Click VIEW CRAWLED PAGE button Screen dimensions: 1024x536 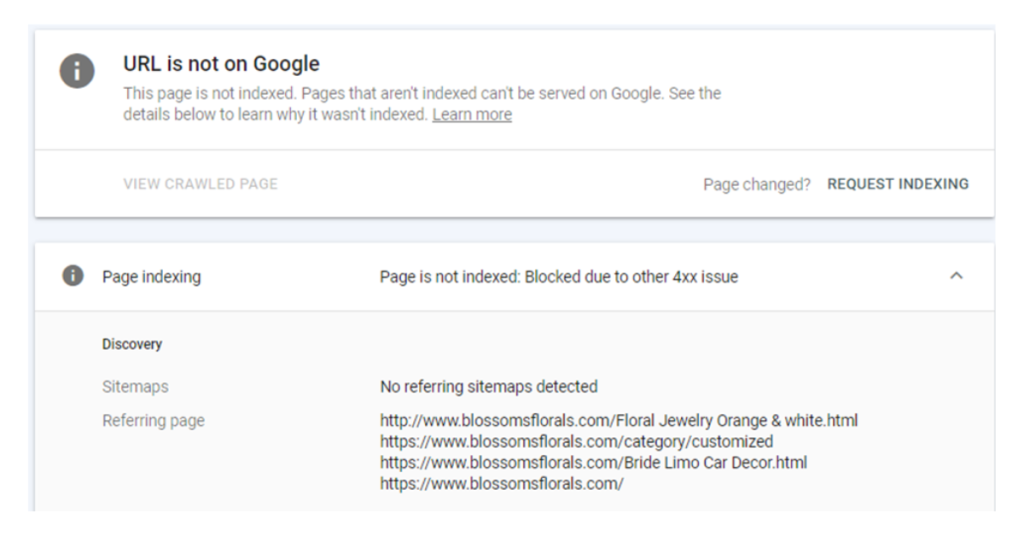200,184
